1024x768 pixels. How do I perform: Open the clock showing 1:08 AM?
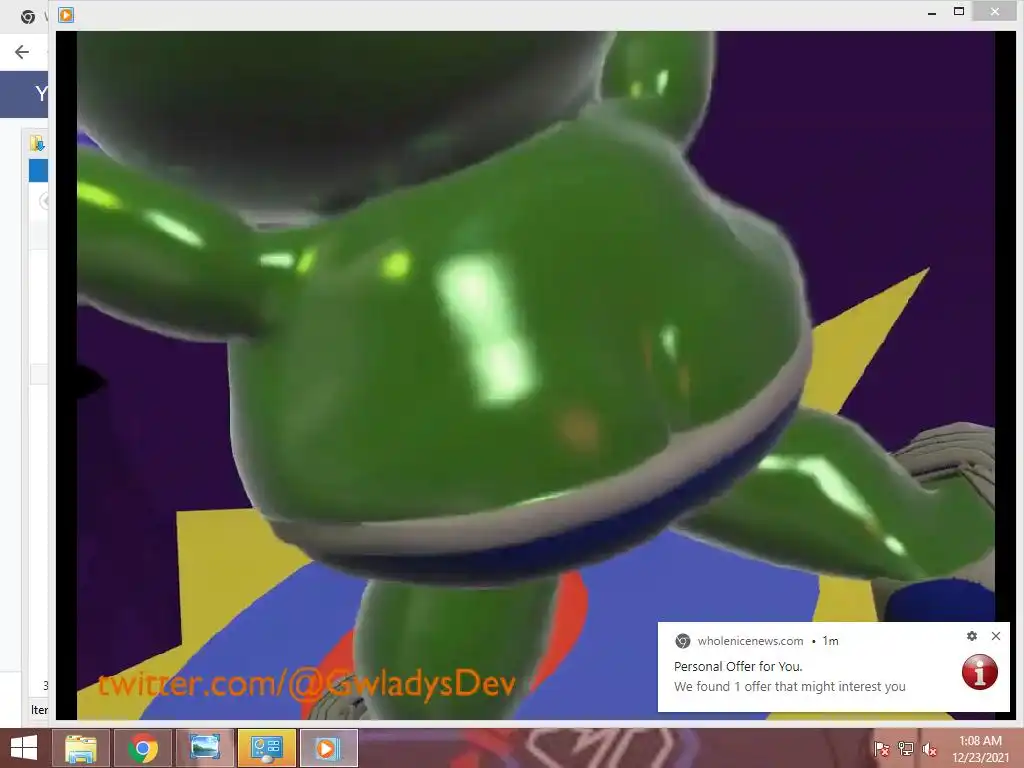point(980,749)
